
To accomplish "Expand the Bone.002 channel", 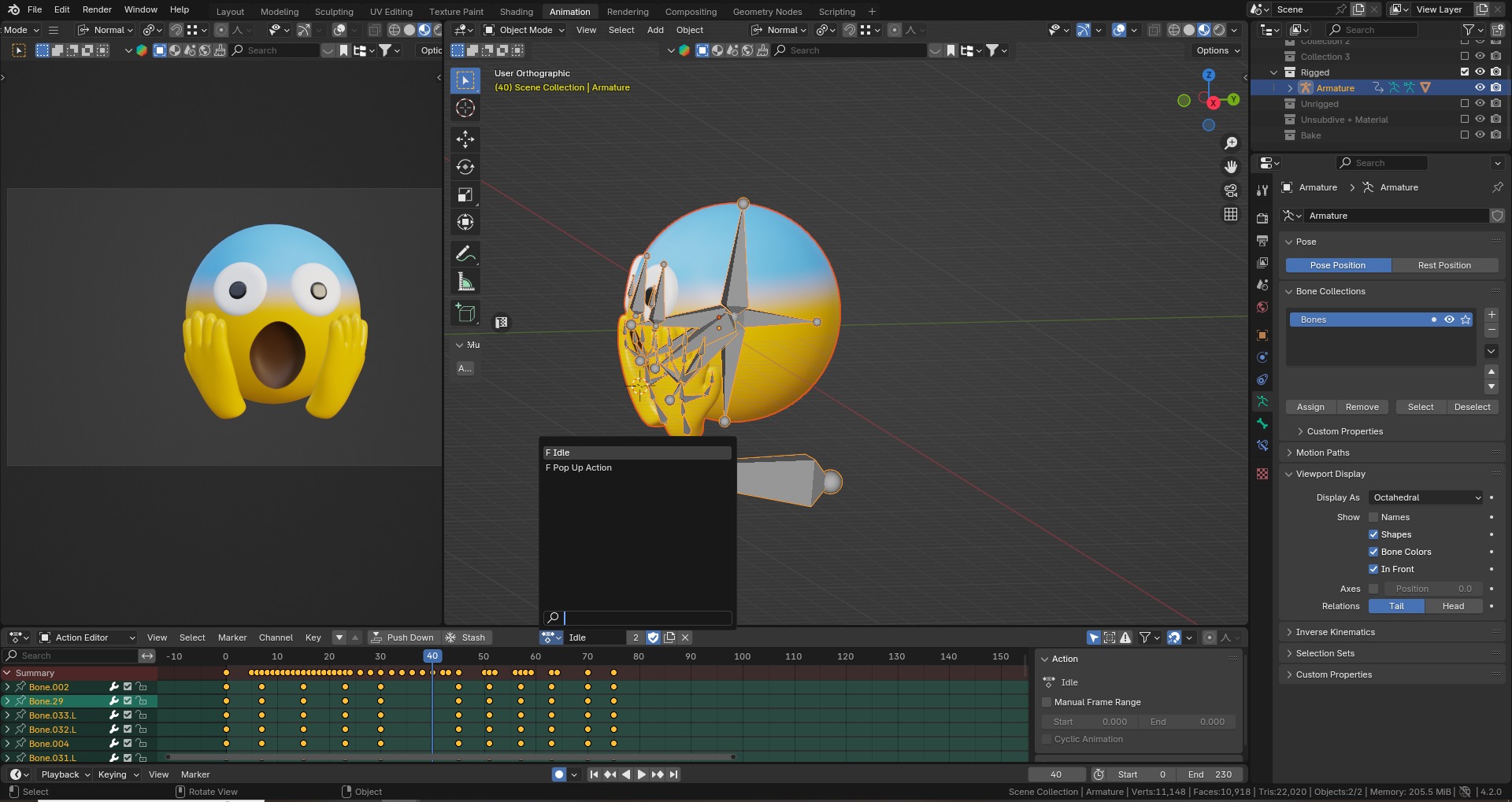I will [8, 687].
